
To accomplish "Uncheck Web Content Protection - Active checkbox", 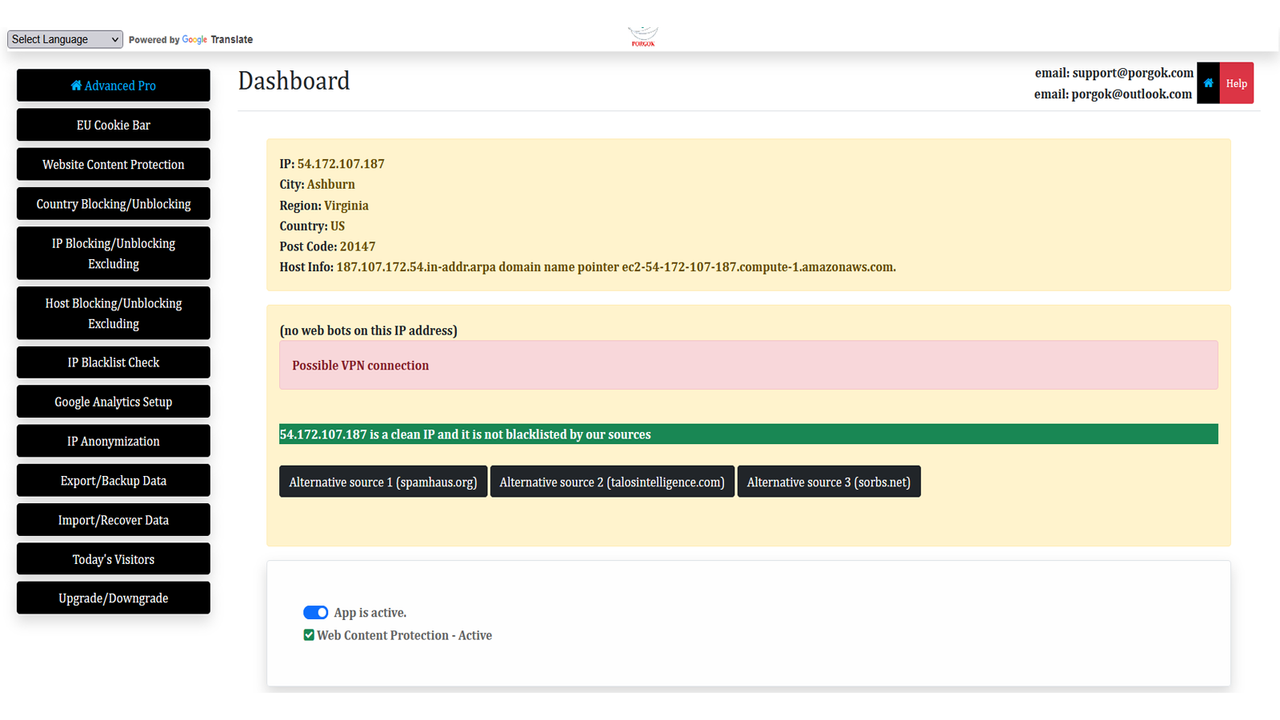I will point(309,635).
